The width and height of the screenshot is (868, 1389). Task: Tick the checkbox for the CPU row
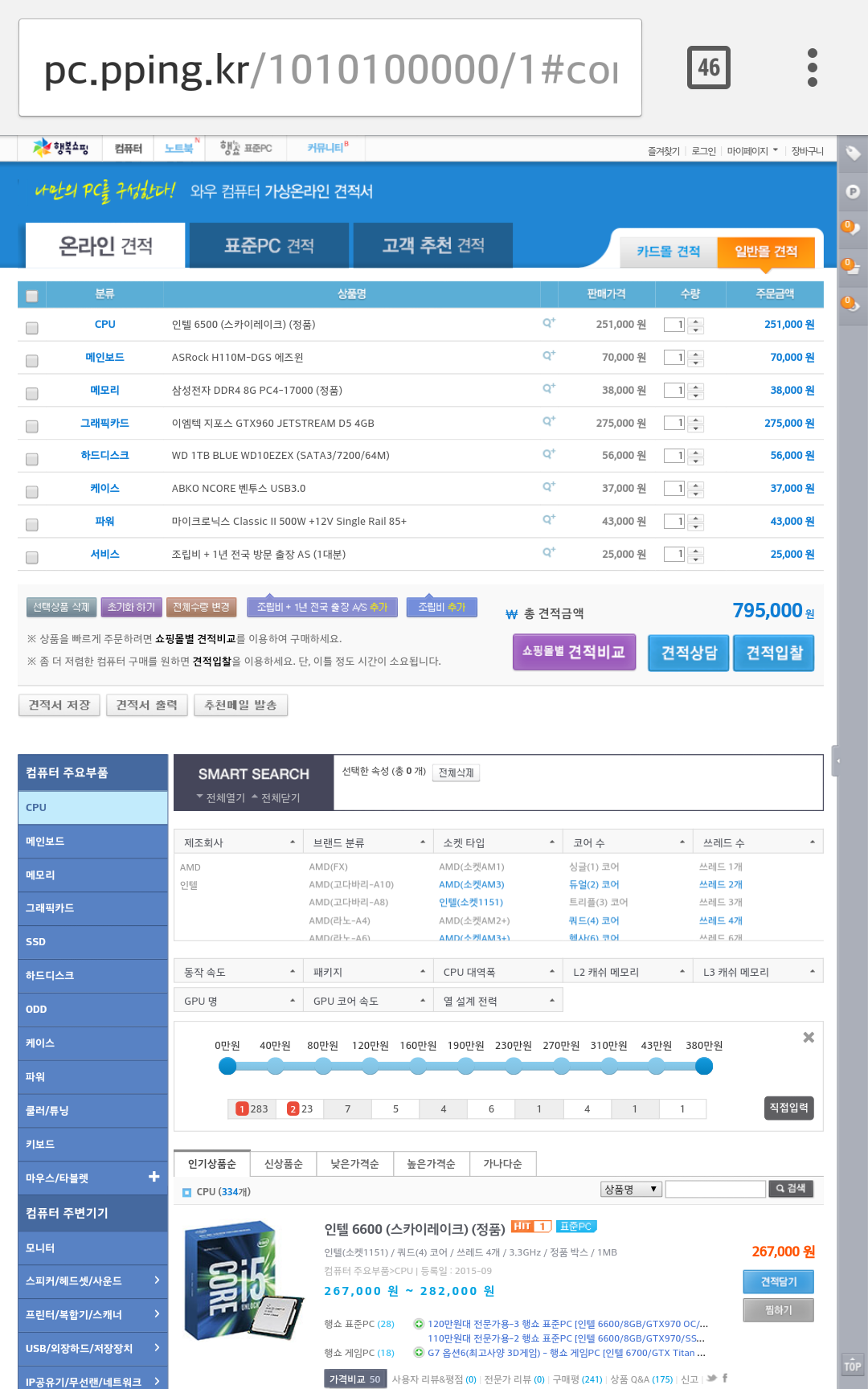tap(32, 328)
